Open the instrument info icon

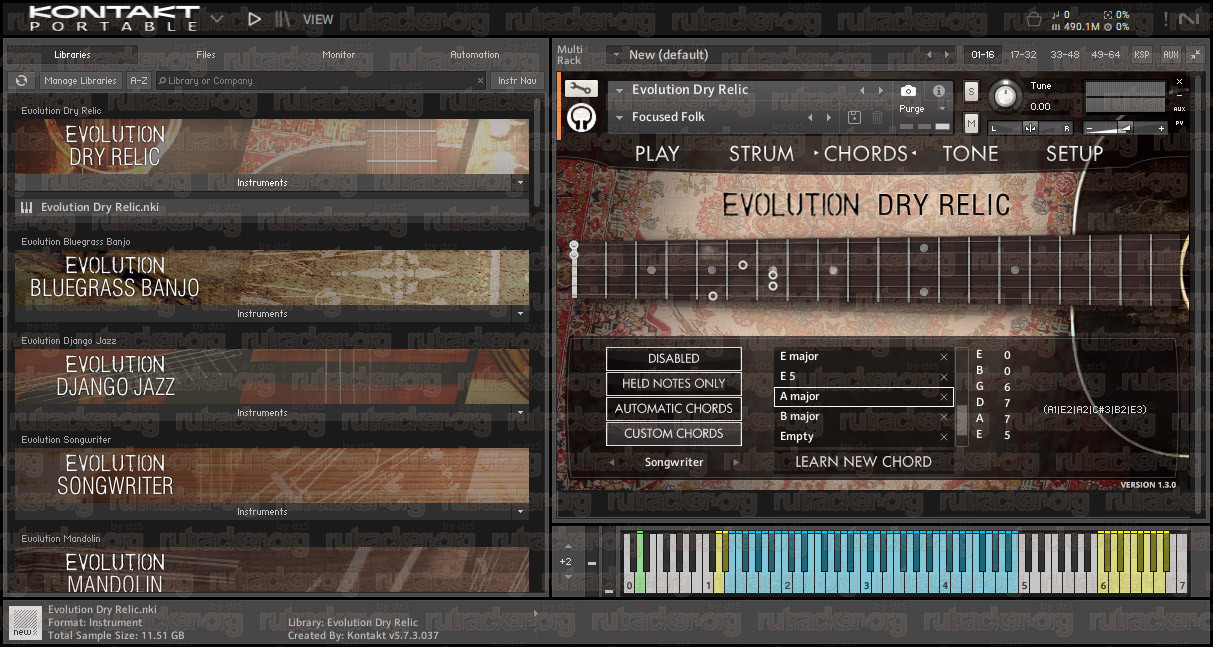pyautogui.click(x=939, y=90)
